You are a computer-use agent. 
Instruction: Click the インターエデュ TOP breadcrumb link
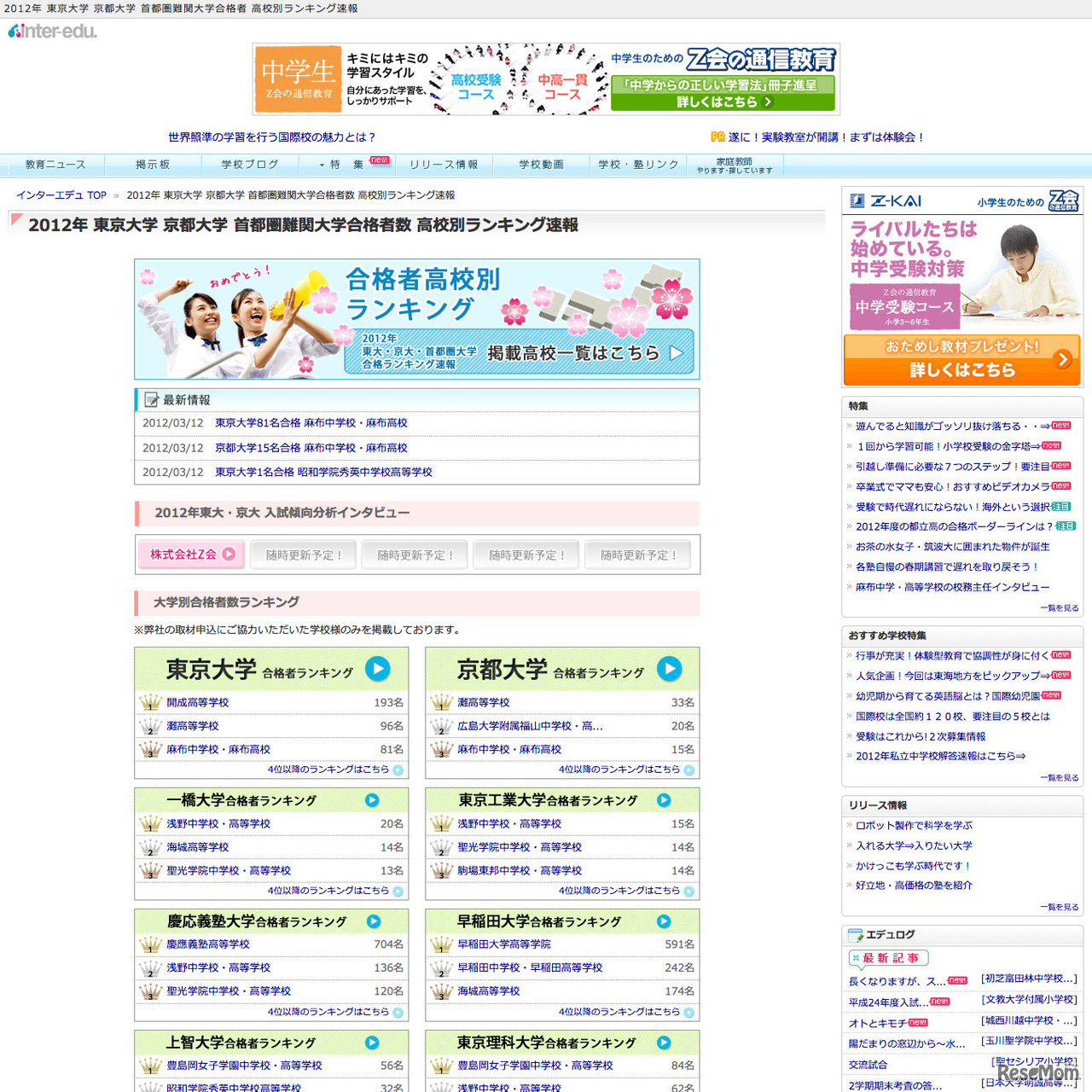pos(61,195)
